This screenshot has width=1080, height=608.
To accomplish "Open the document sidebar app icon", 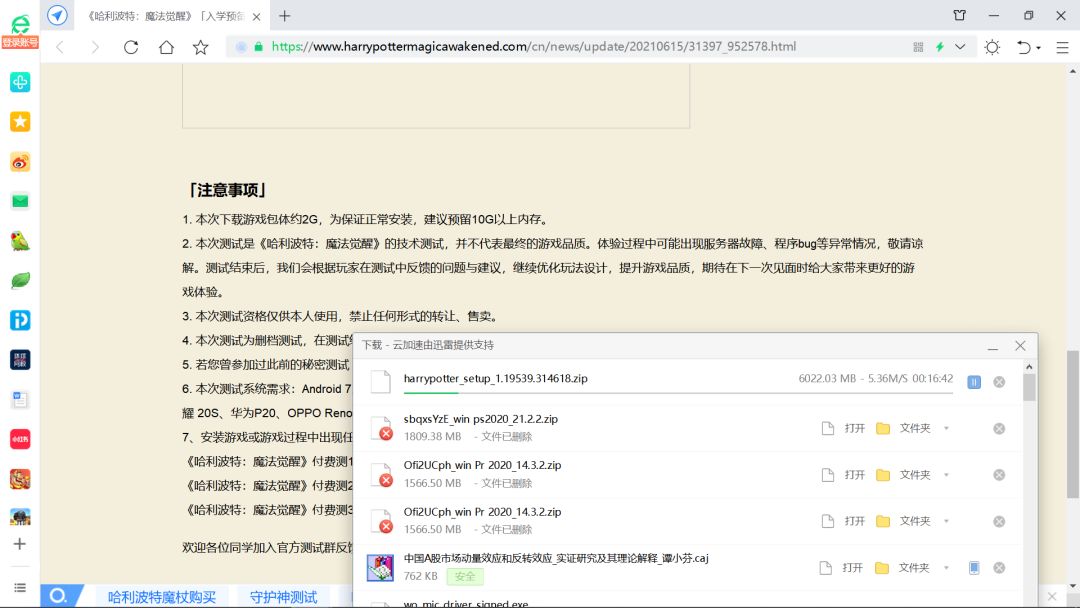I will coord(20,399).
